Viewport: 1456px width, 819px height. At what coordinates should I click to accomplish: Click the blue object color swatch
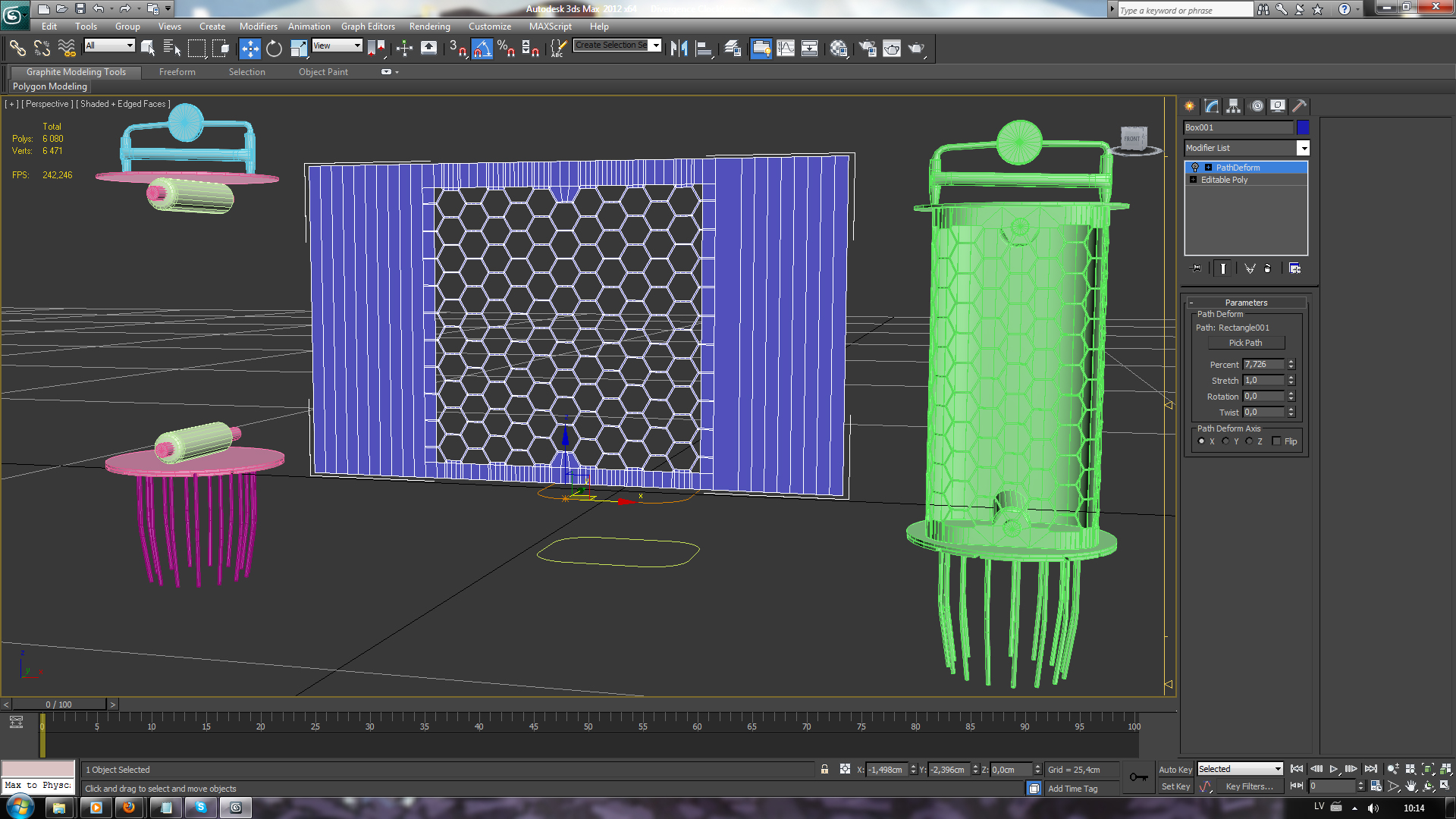[1302, 127]
